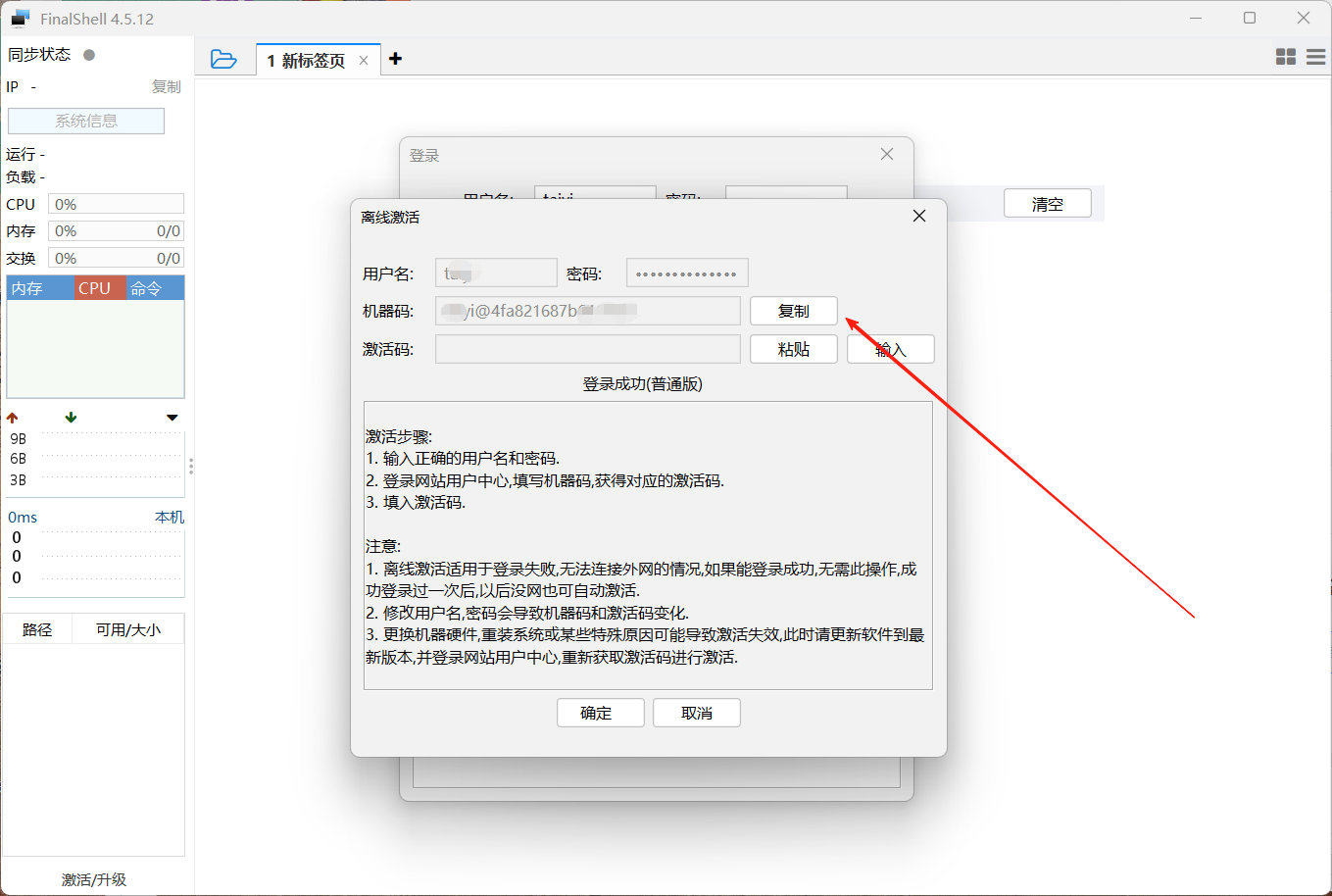Open the folder connection manager icon
Screen dimensions: 1332x896
coord(223,60)
